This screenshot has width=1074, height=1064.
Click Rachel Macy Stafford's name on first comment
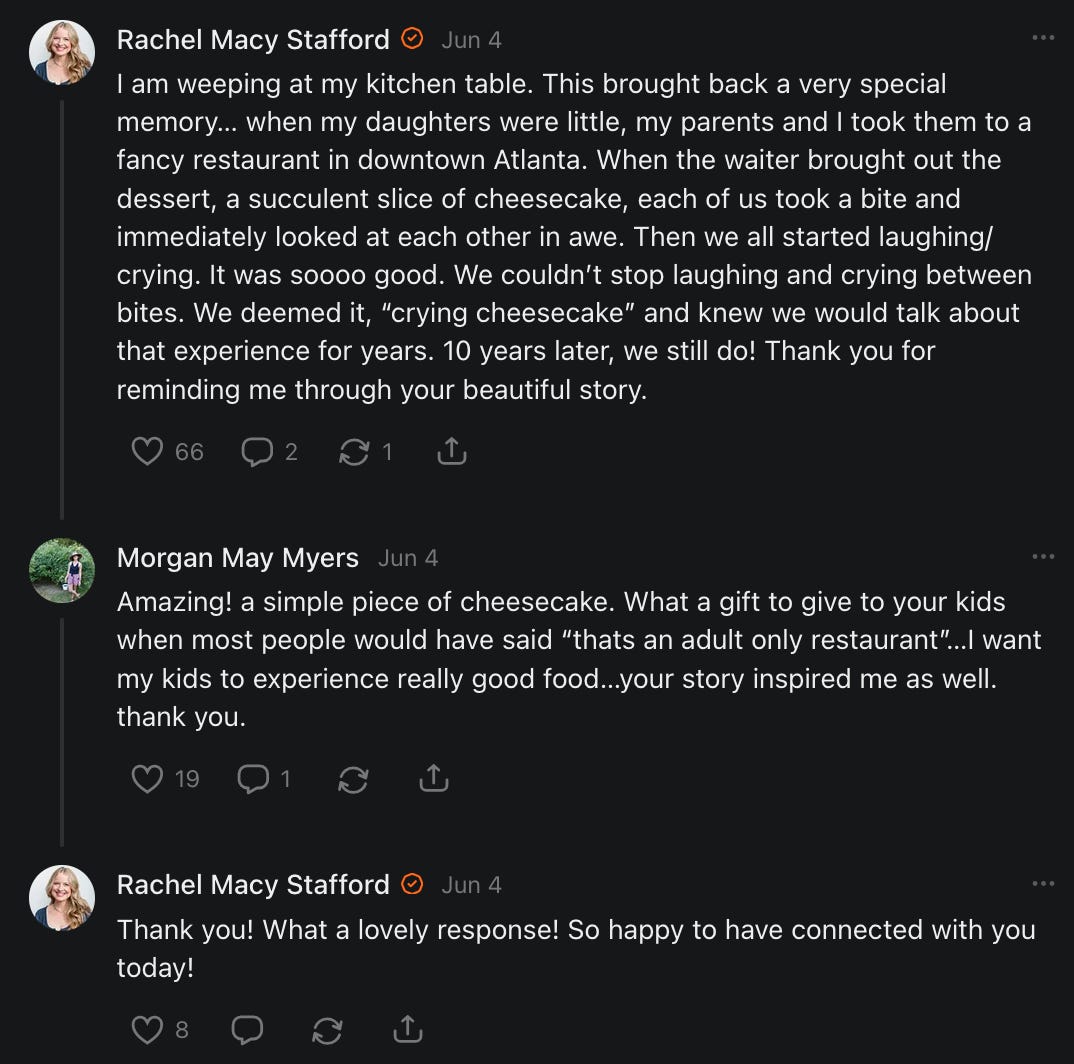pos(253,40)
